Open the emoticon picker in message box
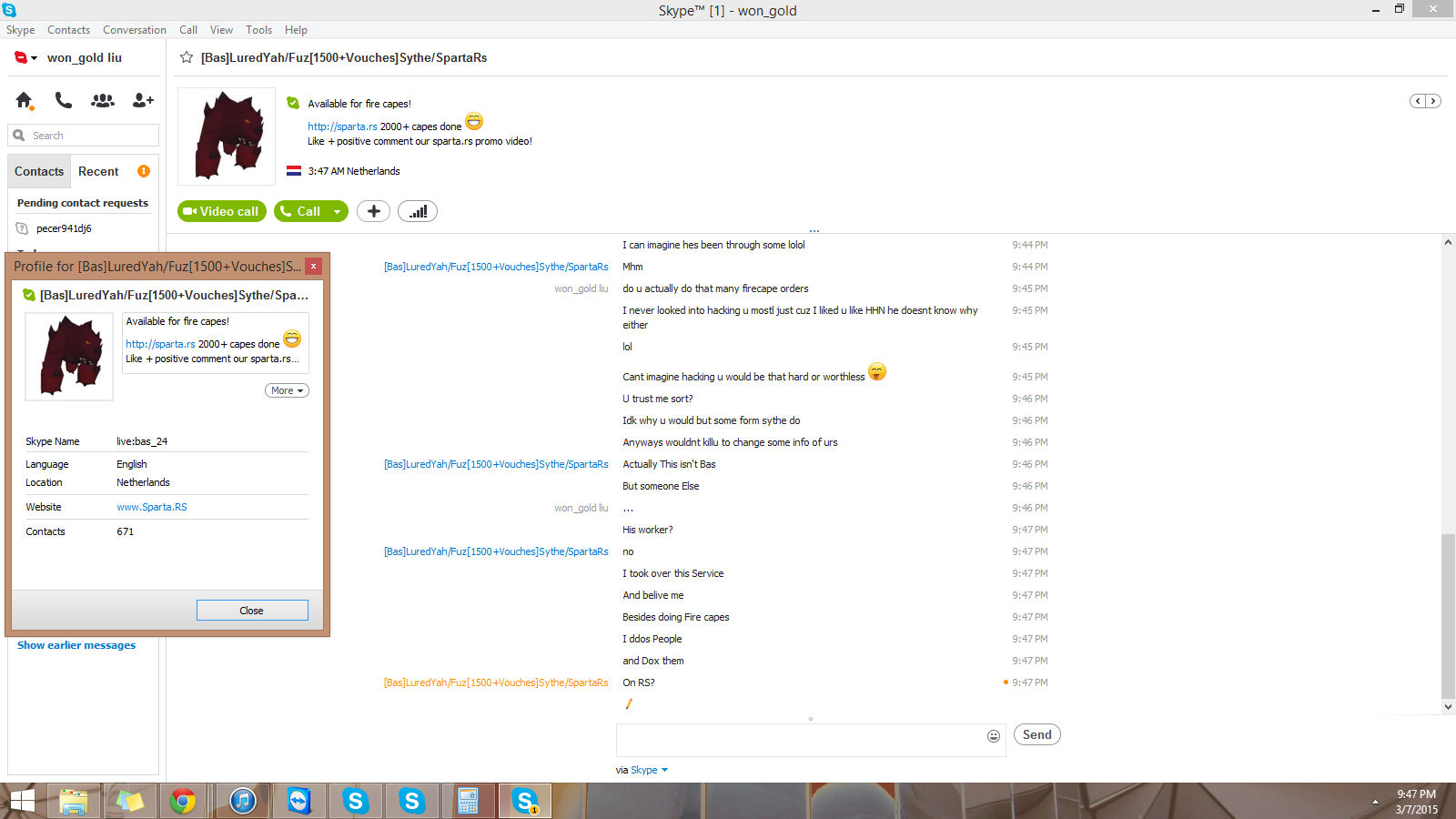The image size is (1456, 819). click(994, 735)
